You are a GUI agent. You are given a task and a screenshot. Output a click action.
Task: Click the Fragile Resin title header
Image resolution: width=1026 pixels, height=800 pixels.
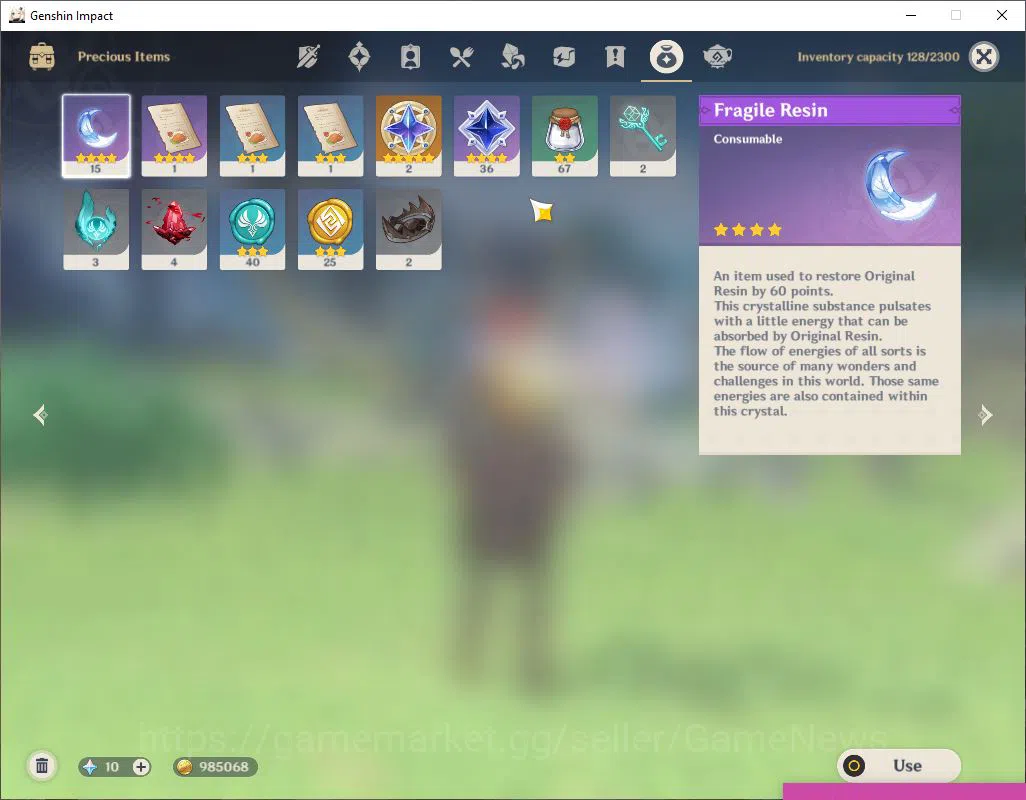point(830,111)
